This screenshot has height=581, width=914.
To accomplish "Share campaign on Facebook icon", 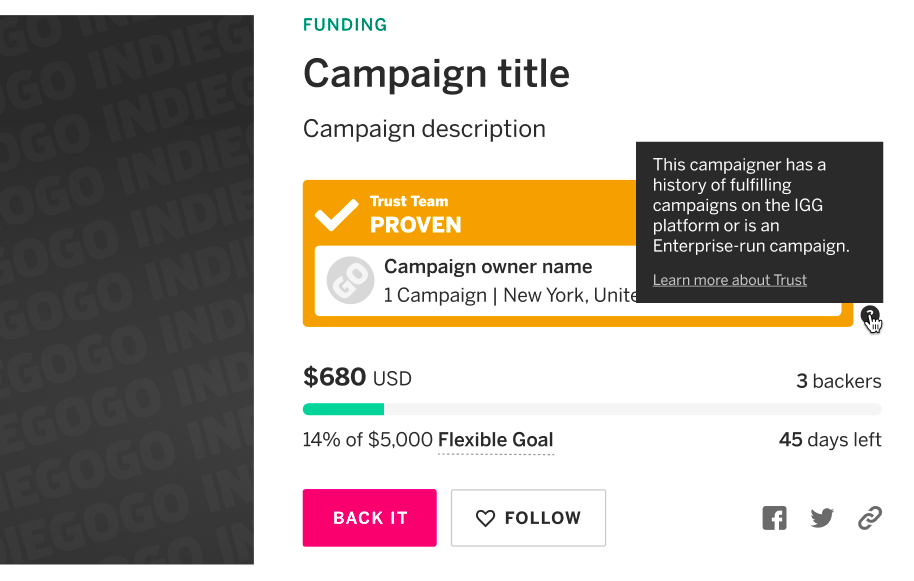I will pos(774,518).
